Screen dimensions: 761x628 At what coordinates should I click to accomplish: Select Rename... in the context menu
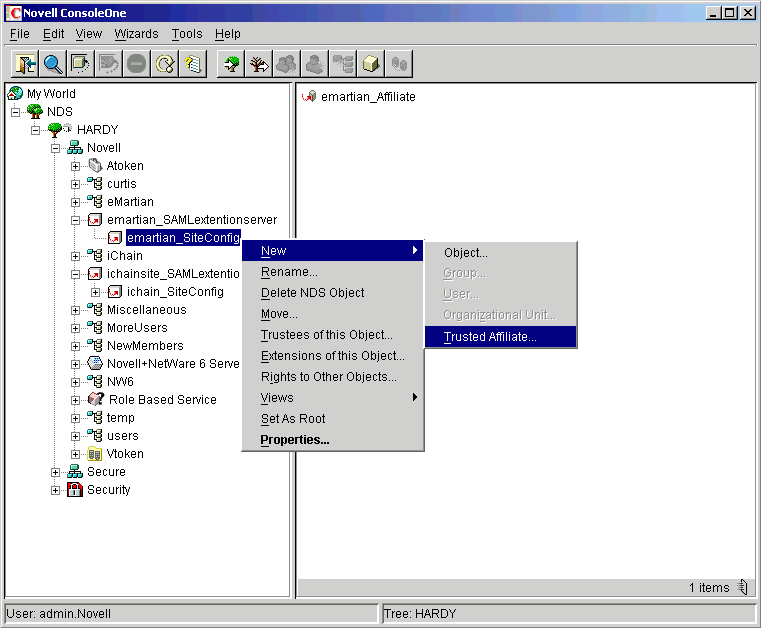pos(332,272)
